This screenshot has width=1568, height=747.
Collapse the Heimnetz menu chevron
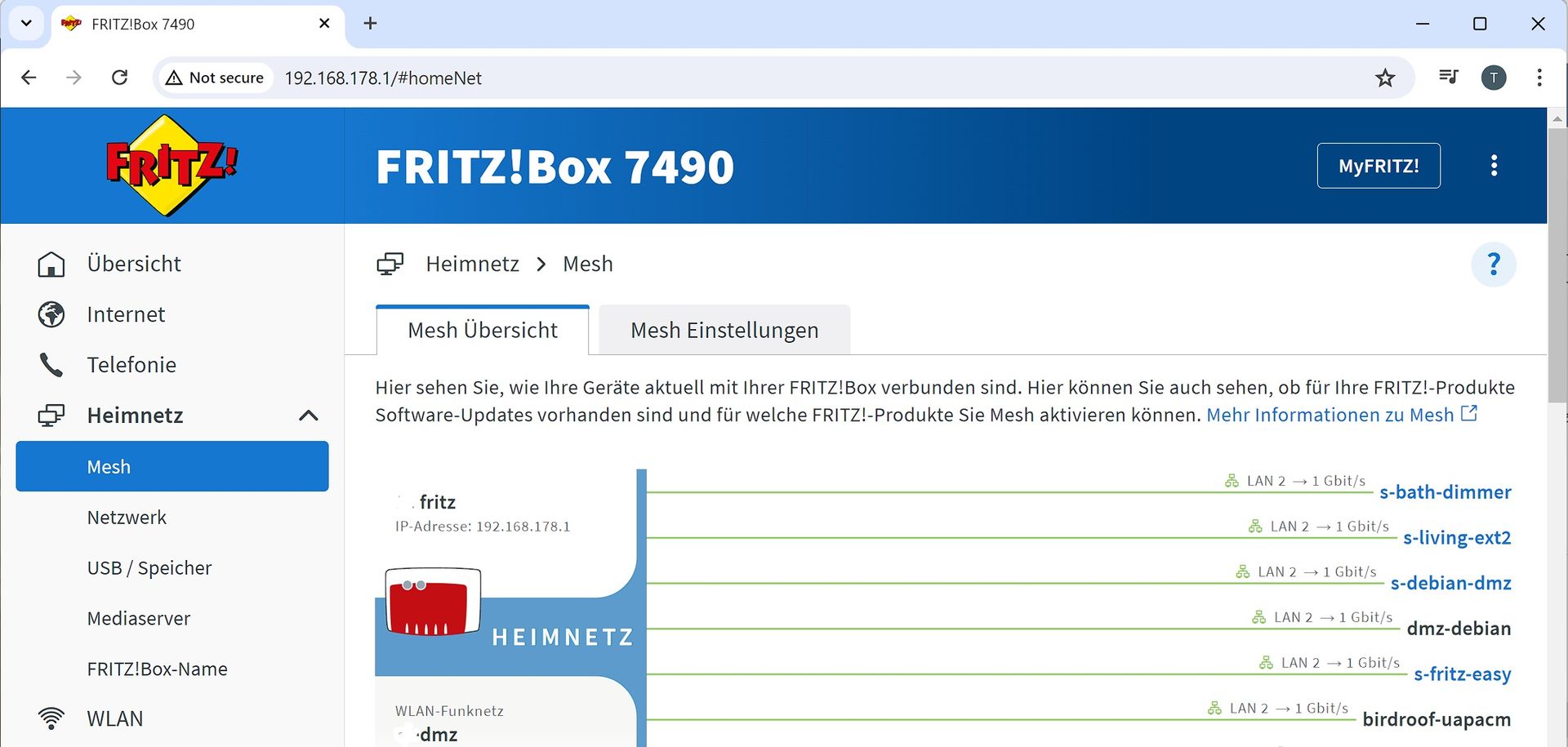click(308, 416)
